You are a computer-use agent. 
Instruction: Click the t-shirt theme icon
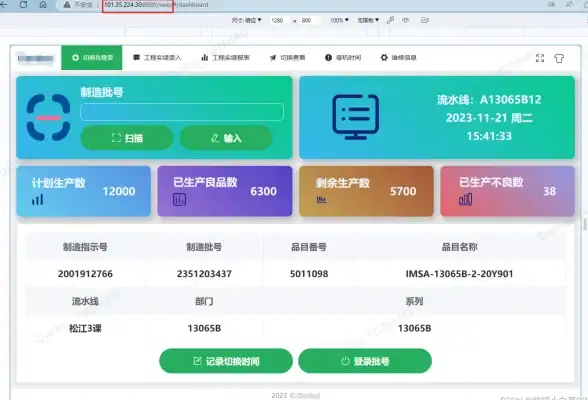559,58
